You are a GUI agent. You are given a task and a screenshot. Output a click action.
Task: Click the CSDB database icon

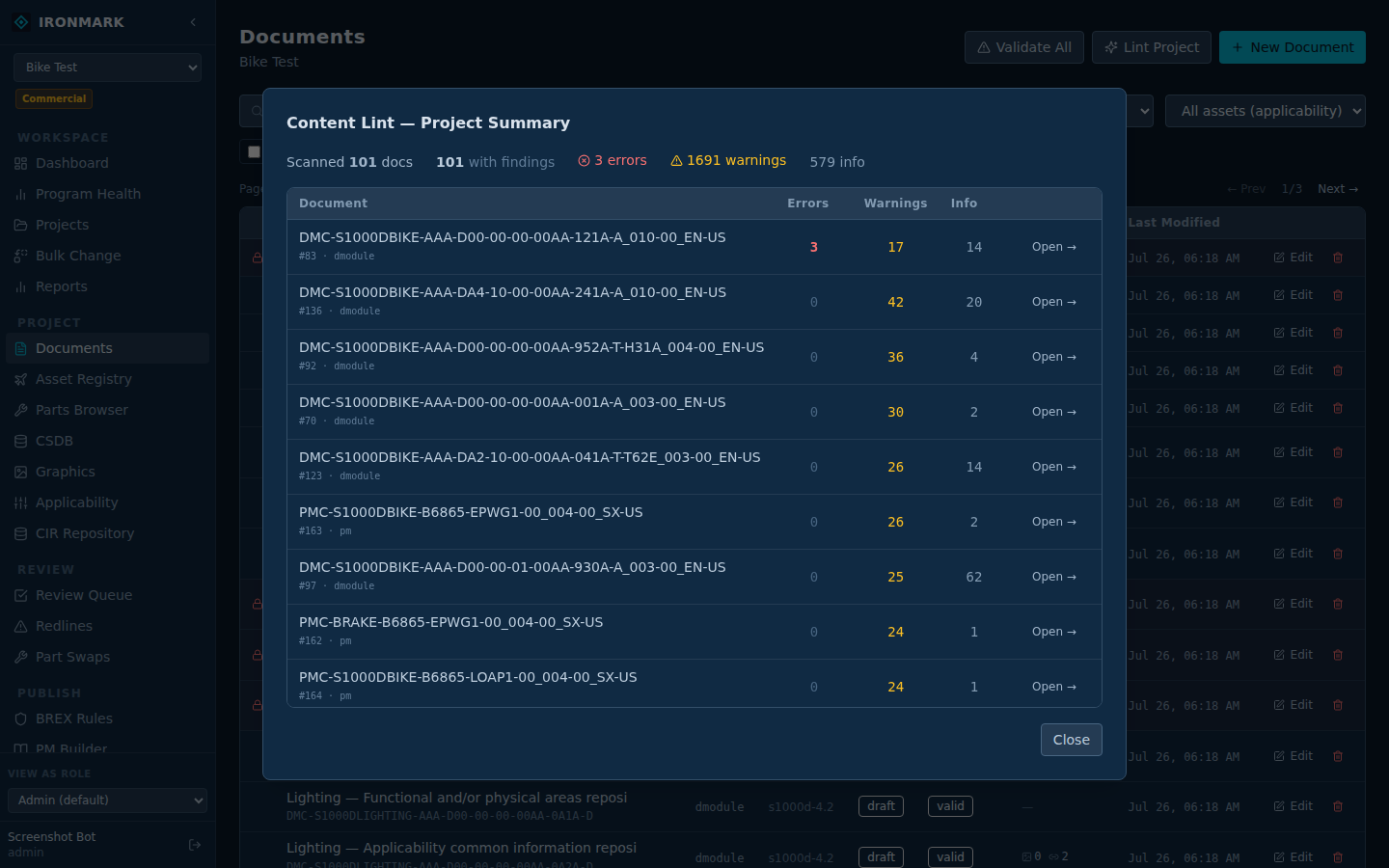(x=21, y=441)
